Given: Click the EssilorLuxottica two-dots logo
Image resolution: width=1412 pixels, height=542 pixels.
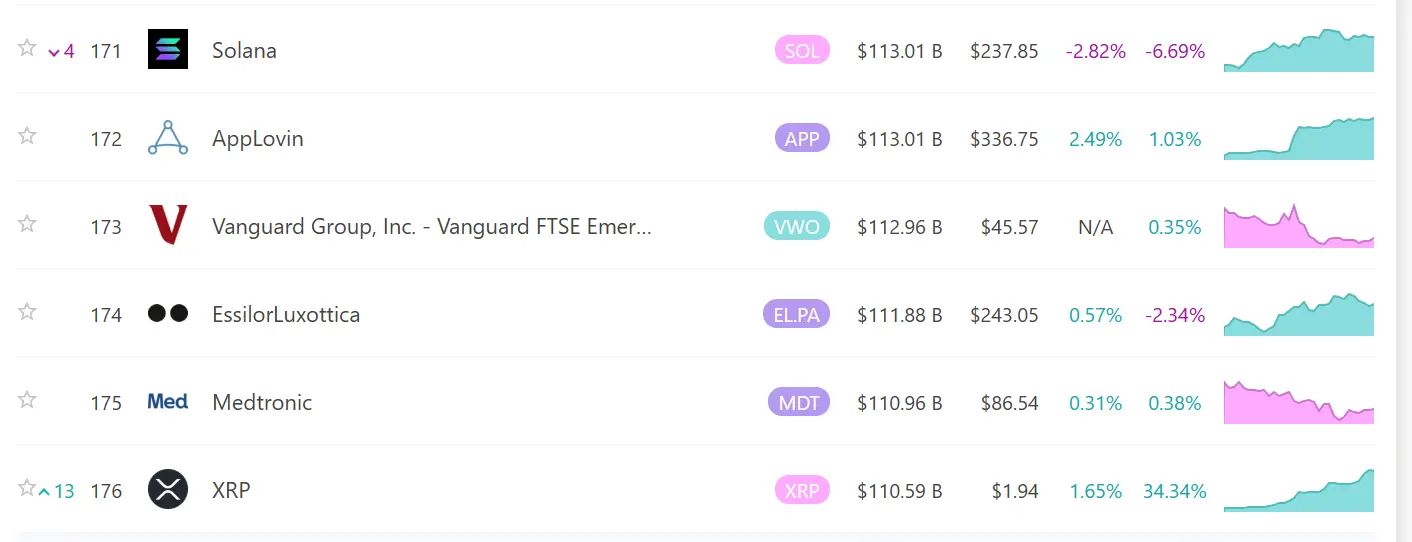Looking at the screenshot, I should point(167,314).
